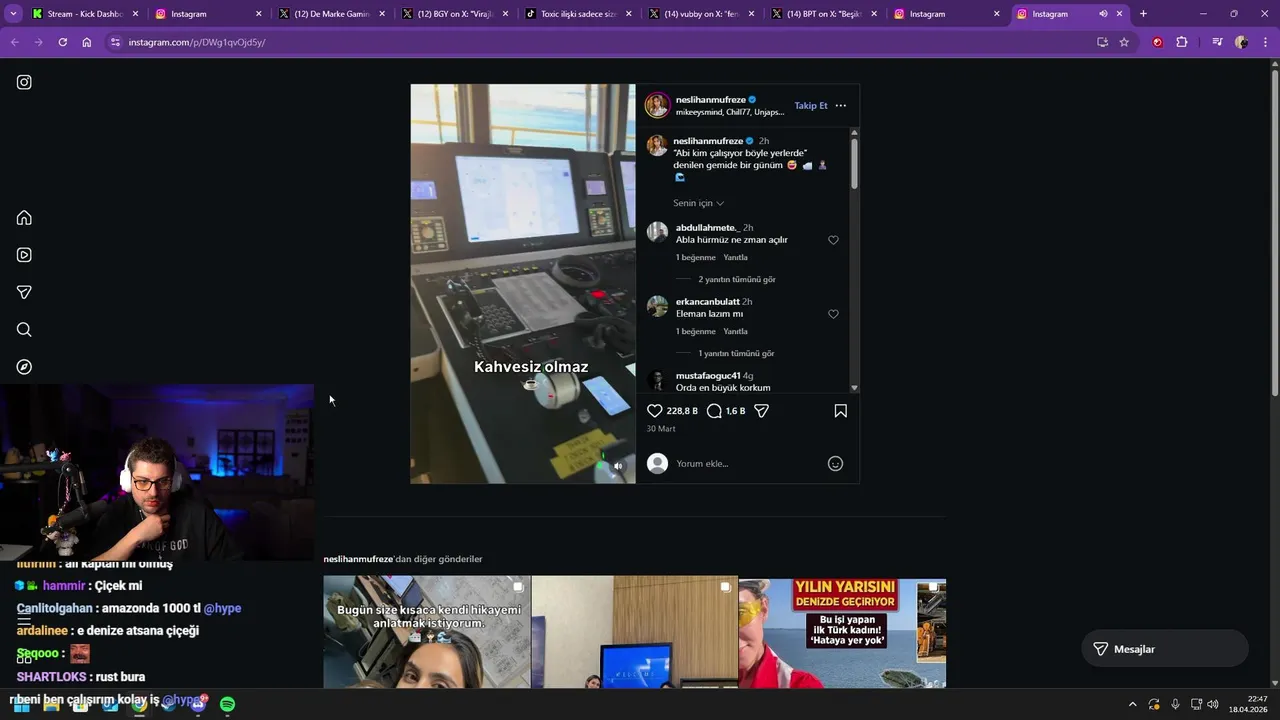Open browser media controls icon
1280x720 pixels.
coord(1217,42)
